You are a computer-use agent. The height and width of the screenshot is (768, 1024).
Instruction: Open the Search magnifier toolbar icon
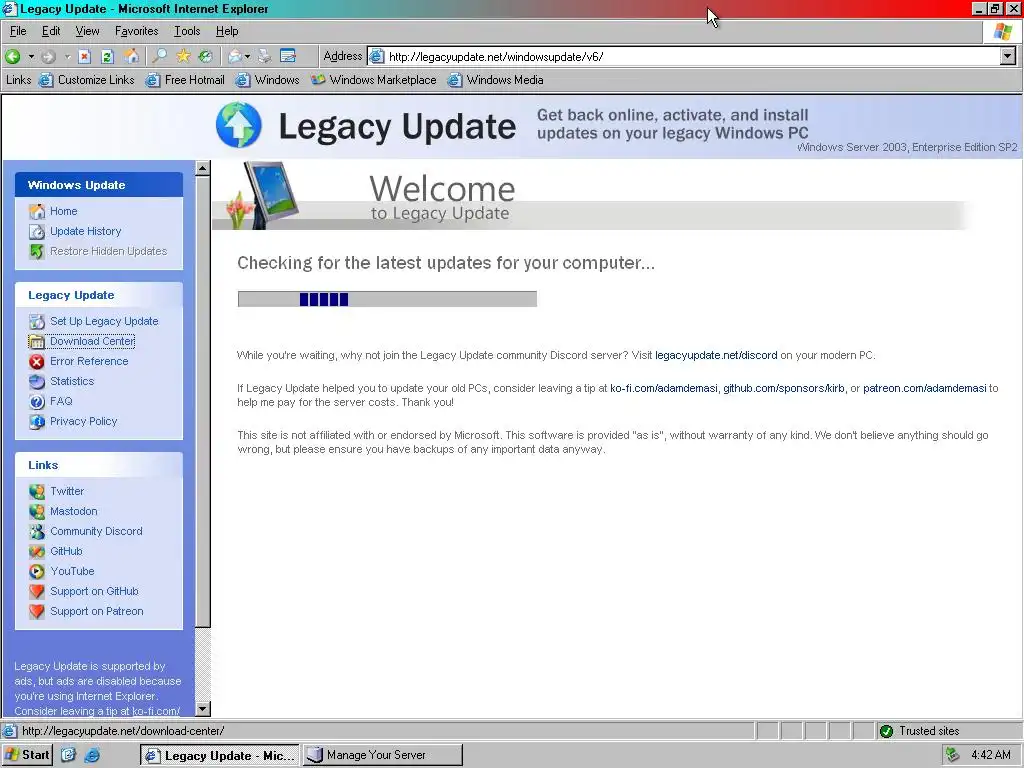[159, 57]
